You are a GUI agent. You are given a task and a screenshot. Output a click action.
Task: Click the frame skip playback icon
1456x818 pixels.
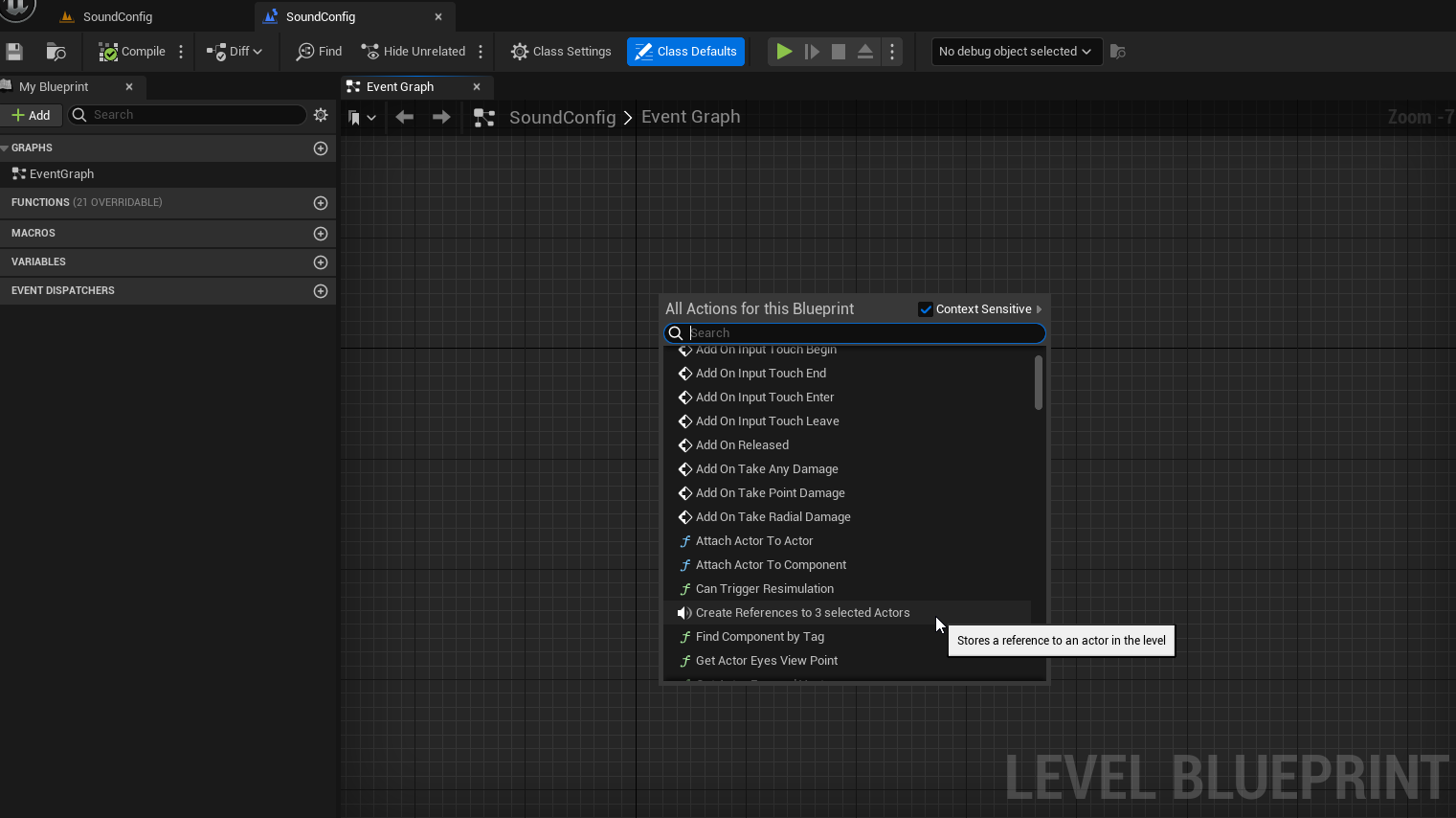point(812,52)
